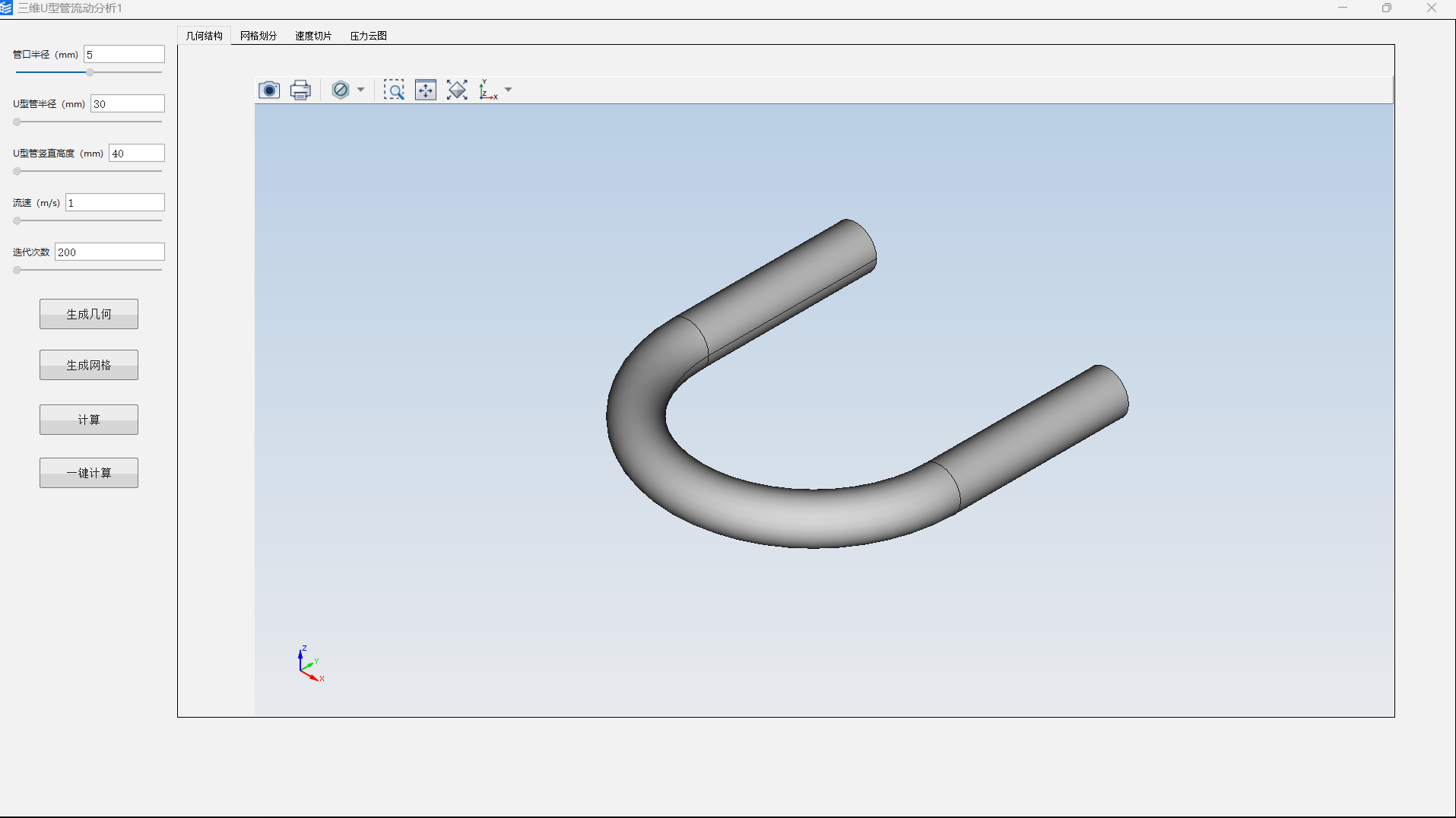Open the 压力云图 tab

368,36
